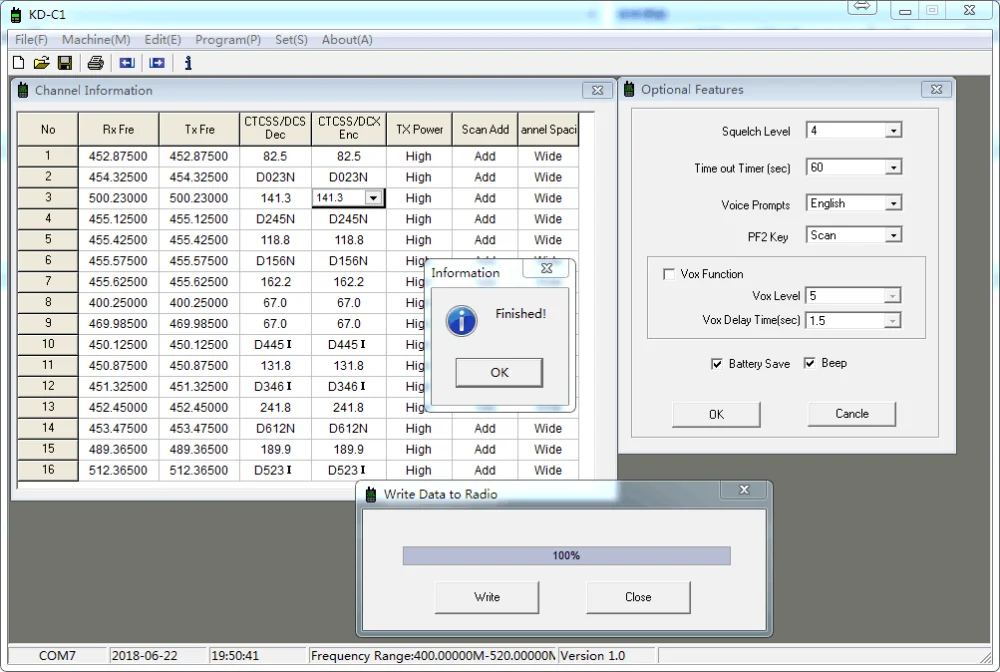Click the Save floppy disk icon

point(65,63)
